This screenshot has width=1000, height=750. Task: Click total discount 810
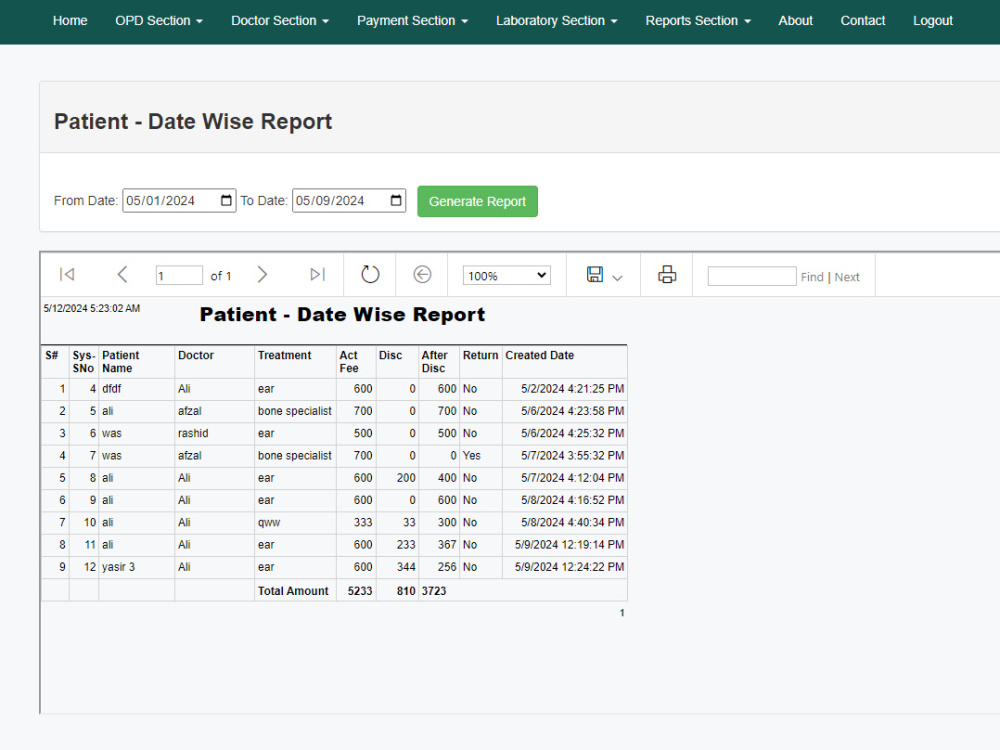click(x=406, y=591)
